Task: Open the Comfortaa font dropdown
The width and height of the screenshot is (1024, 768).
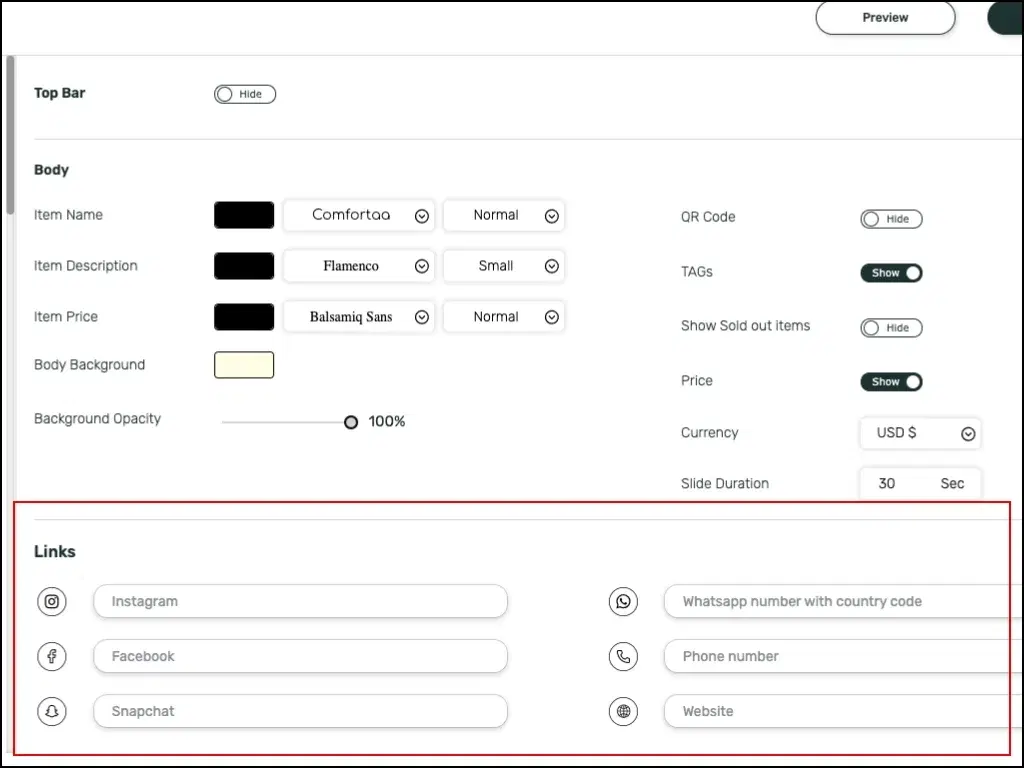Action: (358, 215)
